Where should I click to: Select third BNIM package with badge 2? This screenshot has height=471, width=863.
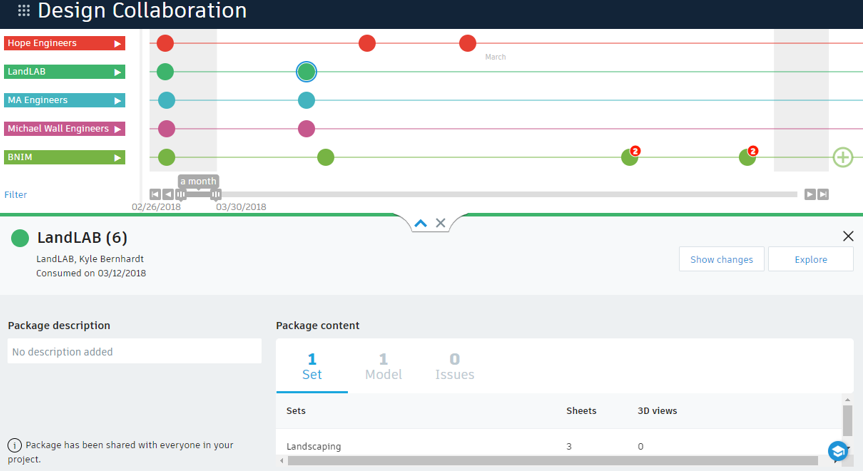point(630,157)
